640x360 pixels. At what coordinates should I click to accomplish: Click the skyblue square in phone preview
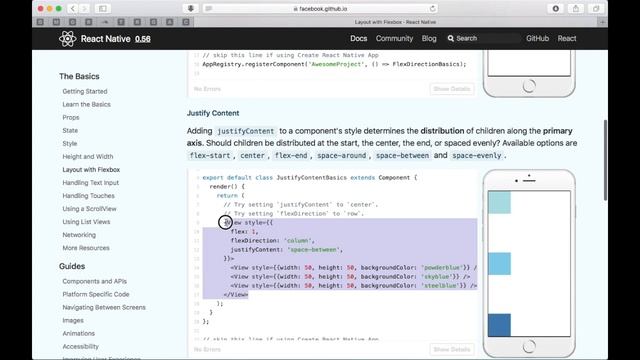[499, 264]
